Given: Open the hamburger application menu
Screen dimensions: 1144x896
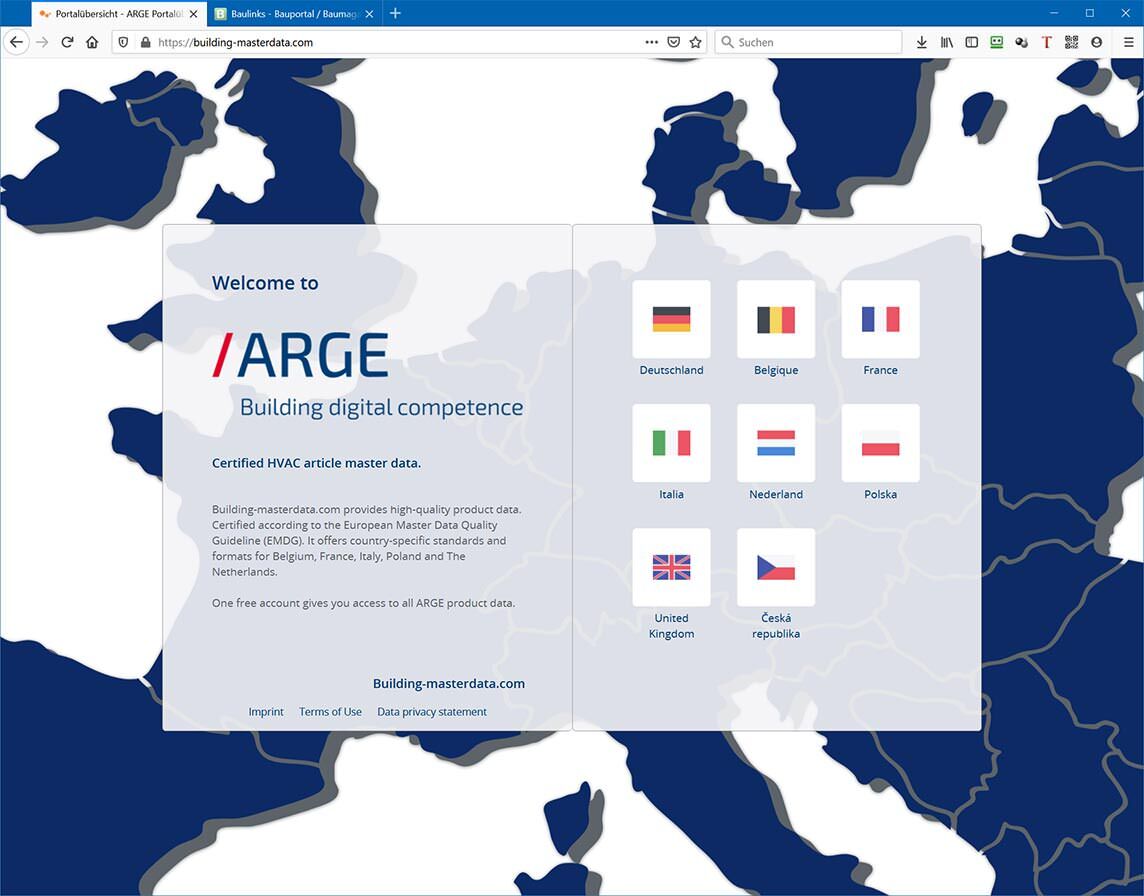Looking at the screenshot, I should pyautogui.click(x=1128, y=42).
